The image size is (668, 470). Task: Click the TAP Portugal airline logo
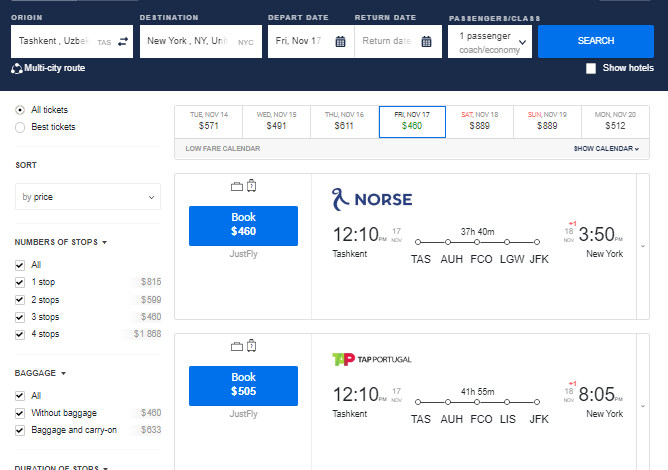[371, 359]
